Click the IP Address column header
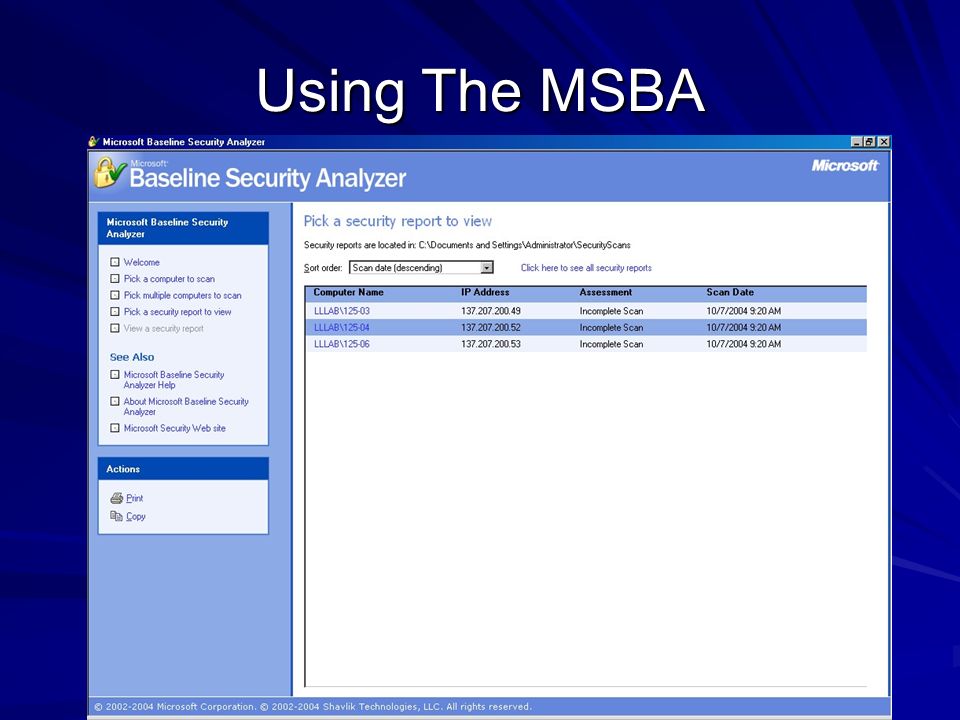960x720 pixels. 485,293
